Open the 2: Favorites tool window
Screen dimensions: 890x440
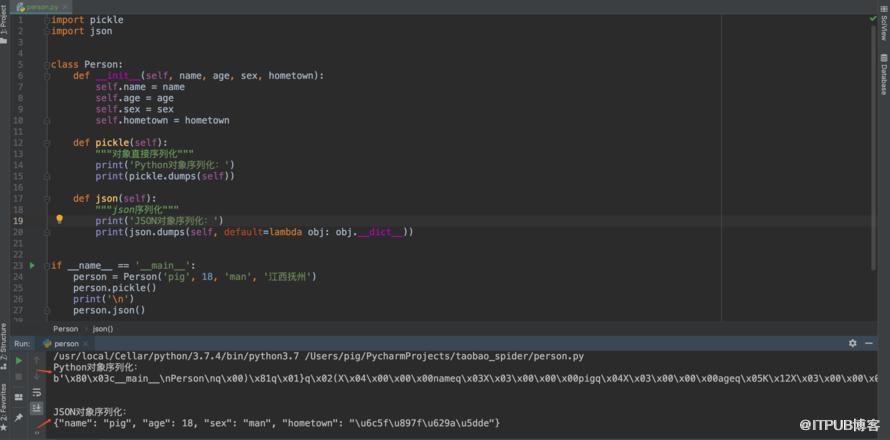[x=3, y=406]
